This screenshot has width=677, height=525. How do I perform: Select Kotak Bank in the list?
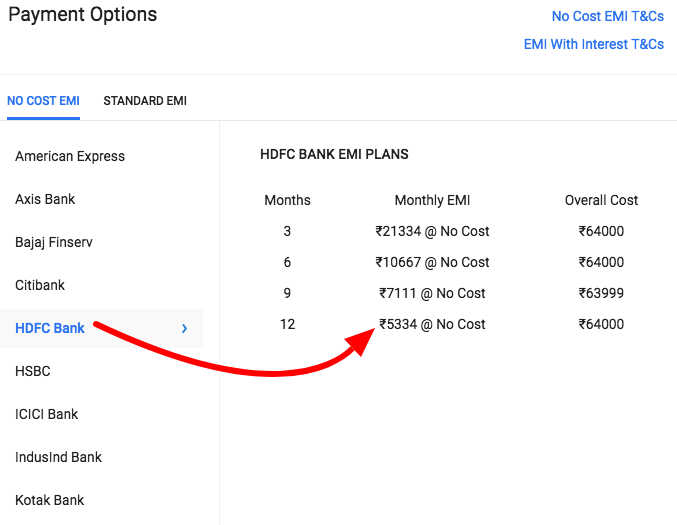tap(49, 500)
